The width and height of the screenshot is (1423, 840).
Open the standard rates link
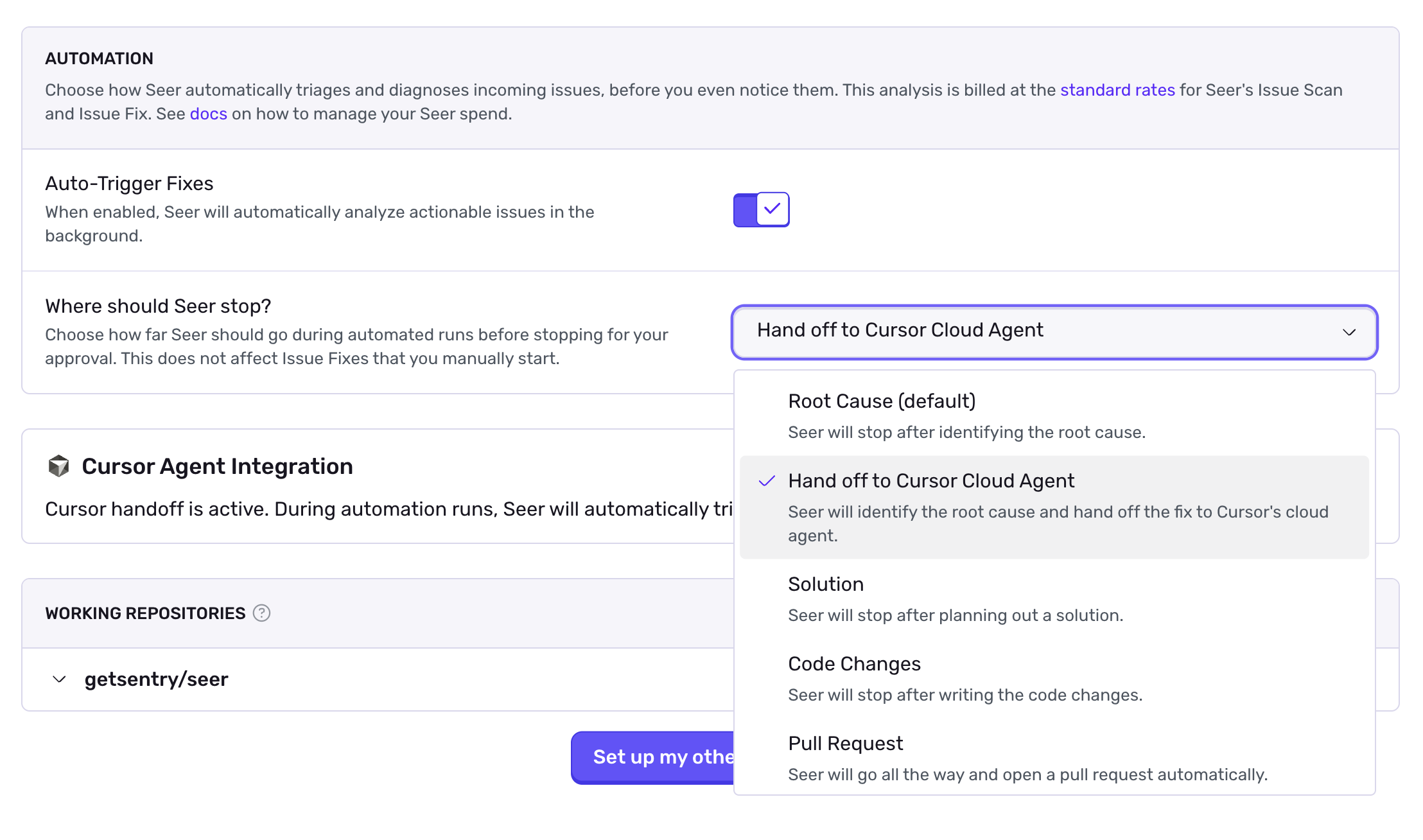tap(1117, 90)
